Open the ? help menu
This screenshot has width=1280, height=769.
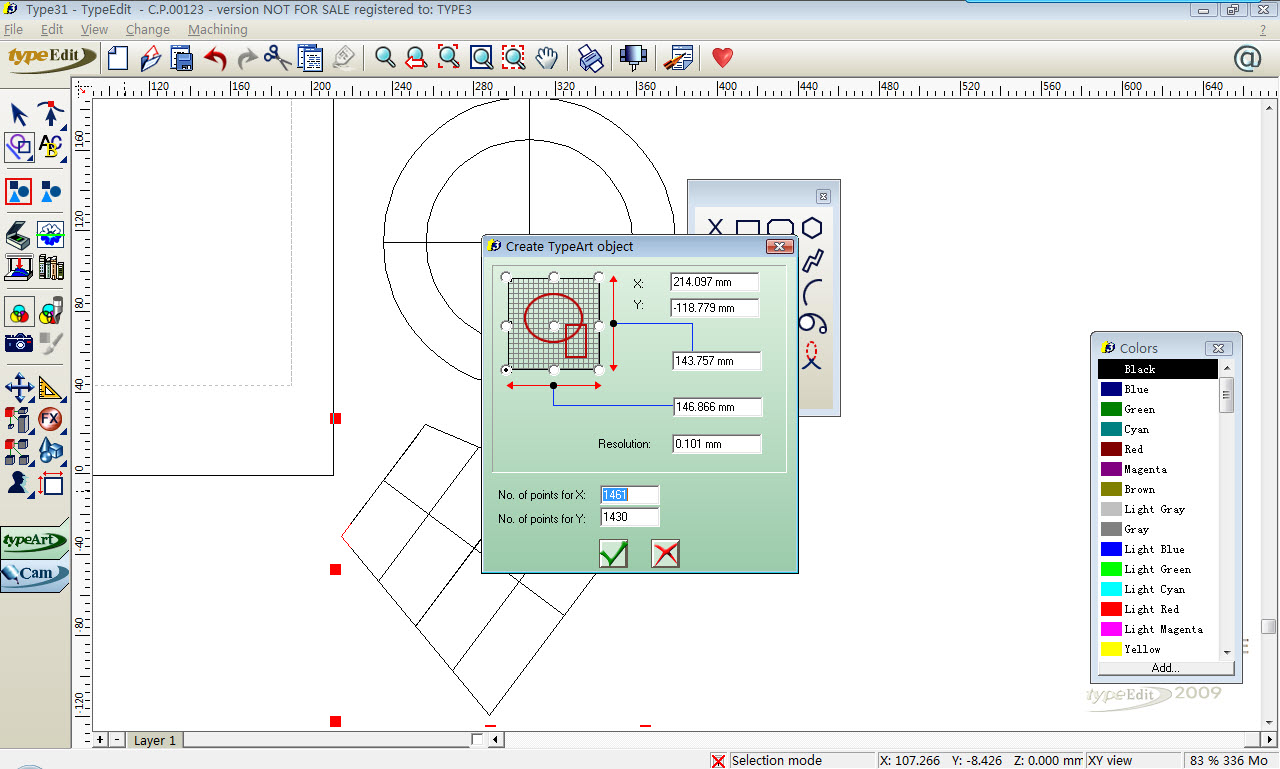[x=1262, y=30]
